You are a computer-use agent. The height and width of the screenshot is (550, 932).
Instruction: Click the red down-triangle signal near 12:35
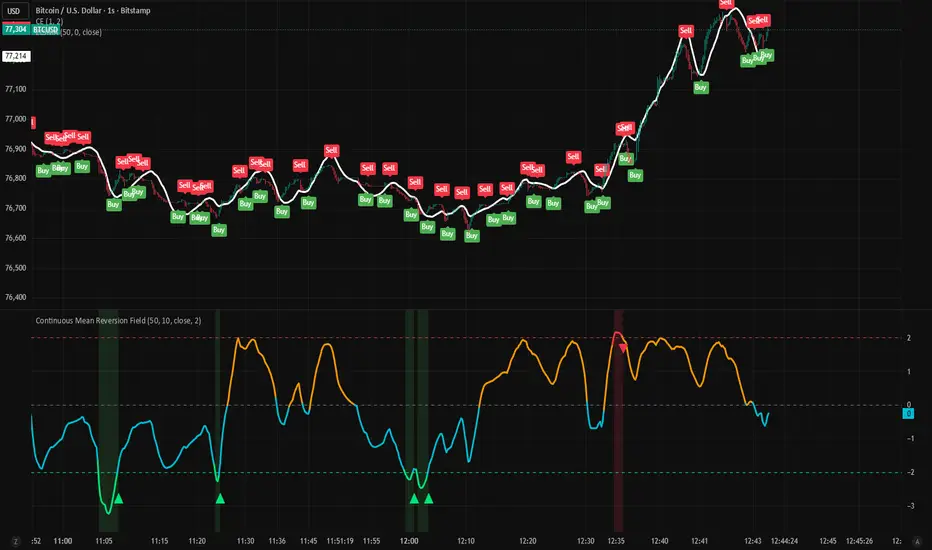point(623,348)
